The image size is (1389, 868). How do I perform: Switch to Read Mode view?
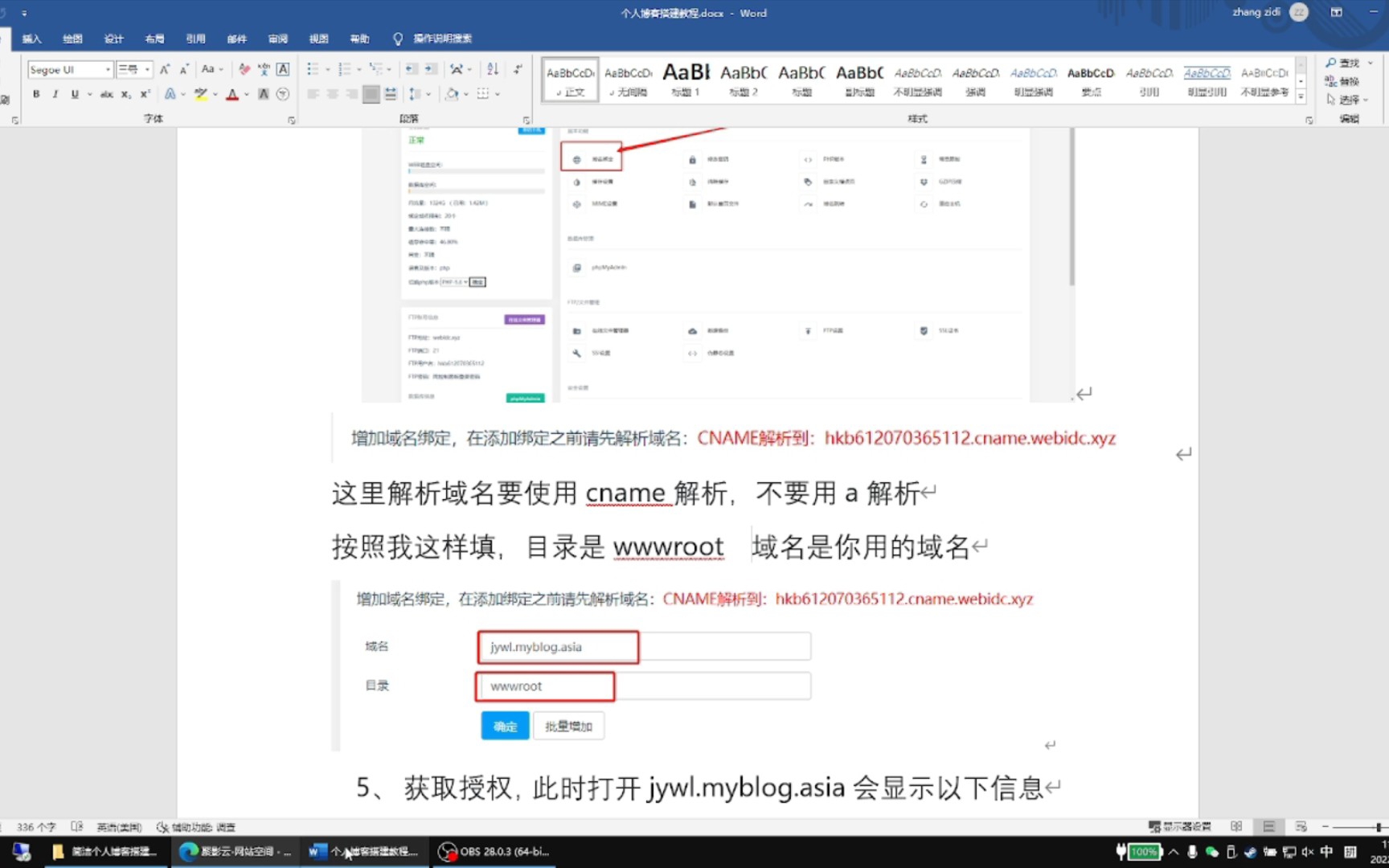tap(1236, 827)
